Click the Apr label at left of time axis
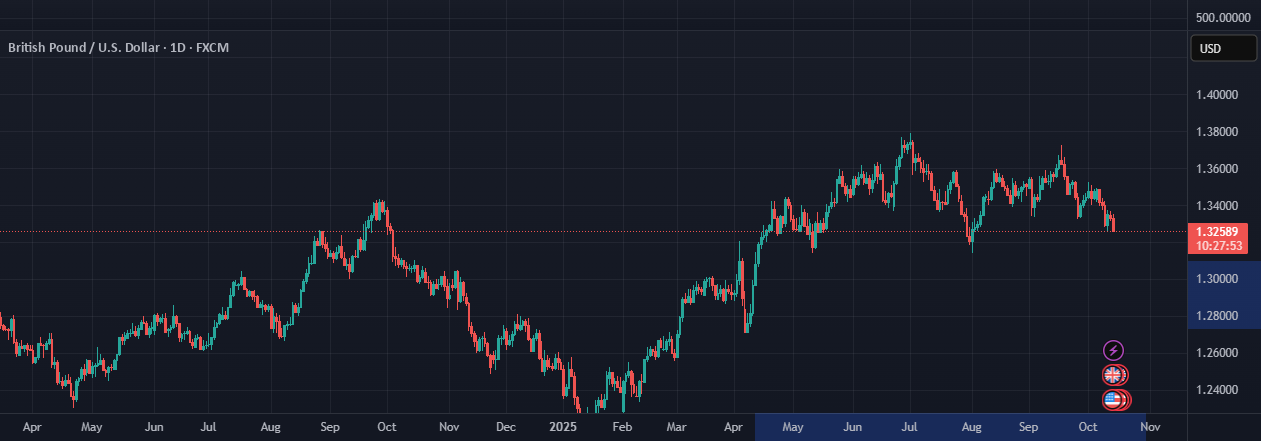The height and width of the screenshot is (441, 1261). 32,427
